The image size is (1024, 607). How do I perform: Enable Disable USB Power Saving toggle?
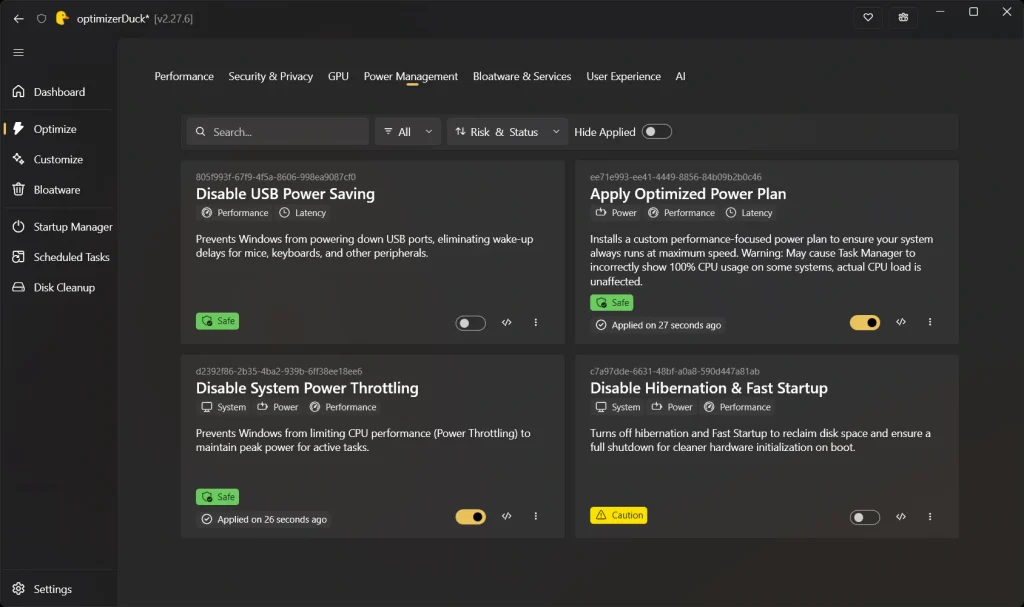pos(470,323)
